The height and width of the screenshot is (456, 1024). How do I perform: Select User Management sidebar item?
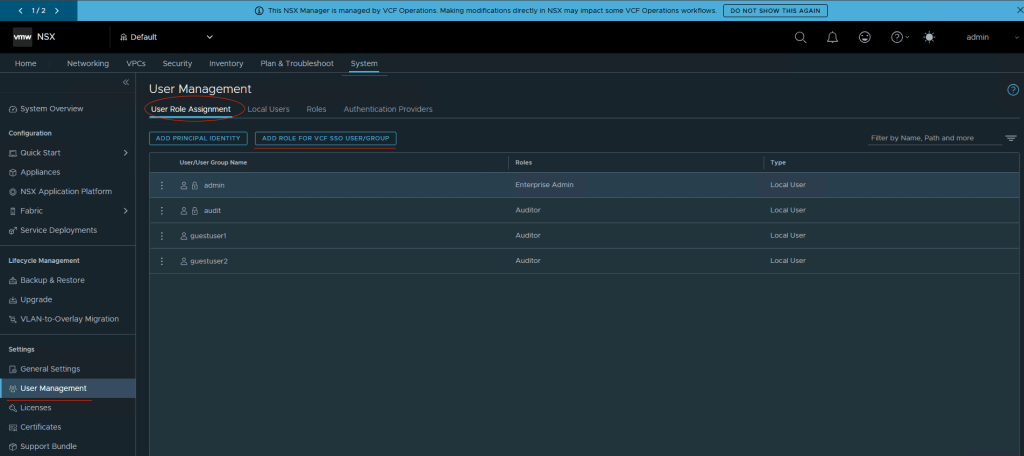pos(68,388)
